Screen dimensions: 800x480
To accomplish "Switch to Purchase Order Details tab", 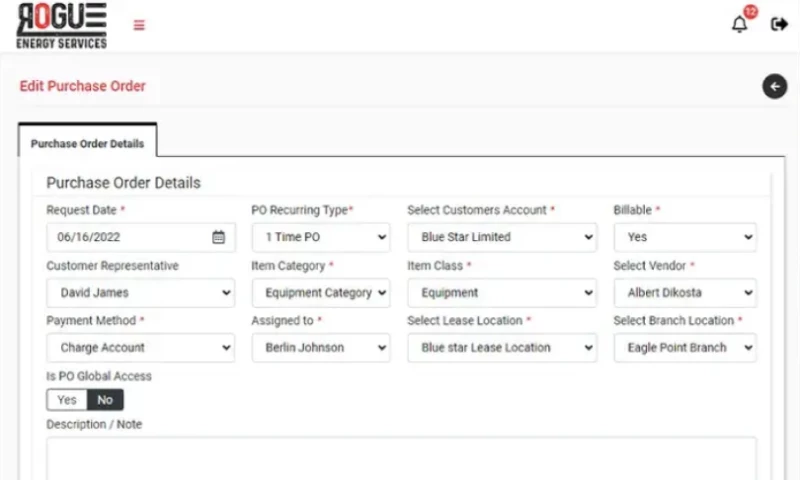I will pos(87,143).
